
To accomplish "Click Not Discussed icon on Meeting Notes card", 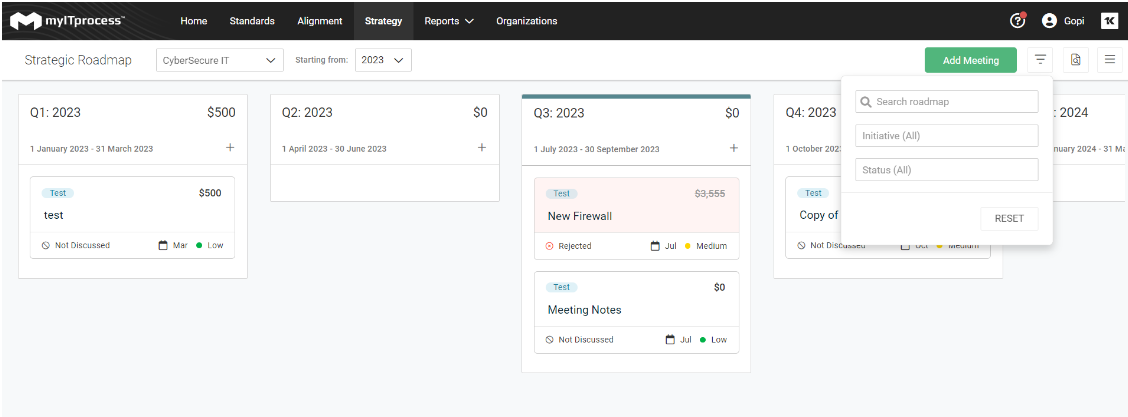I will (x=550, y=339).
